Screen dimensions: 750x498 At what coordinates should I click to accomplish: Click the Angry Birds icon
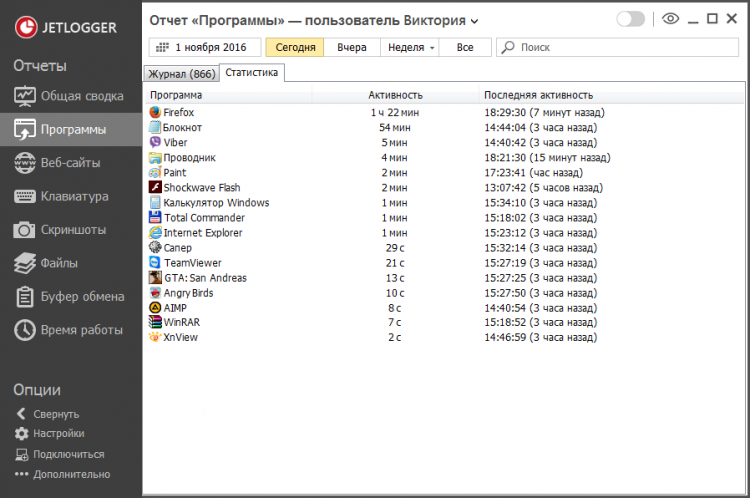click(155, 292)
